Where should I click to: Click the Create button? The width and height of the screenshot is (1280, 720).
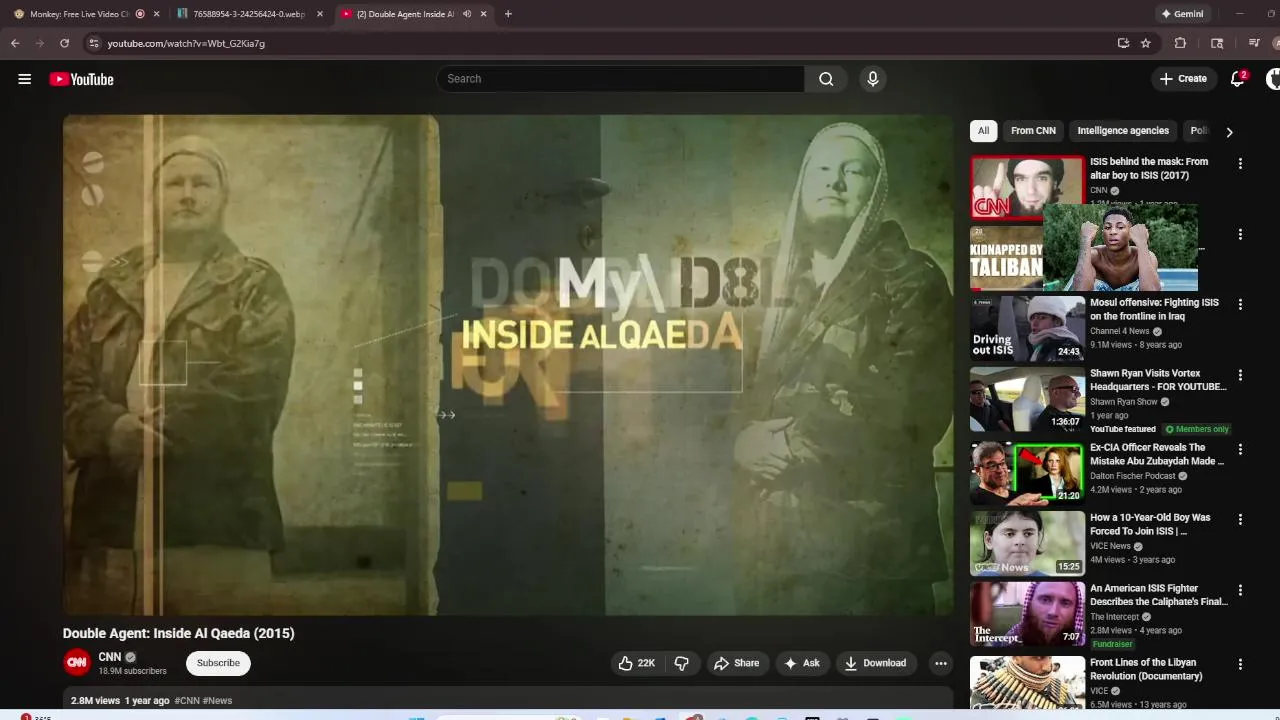point(1183,79)
